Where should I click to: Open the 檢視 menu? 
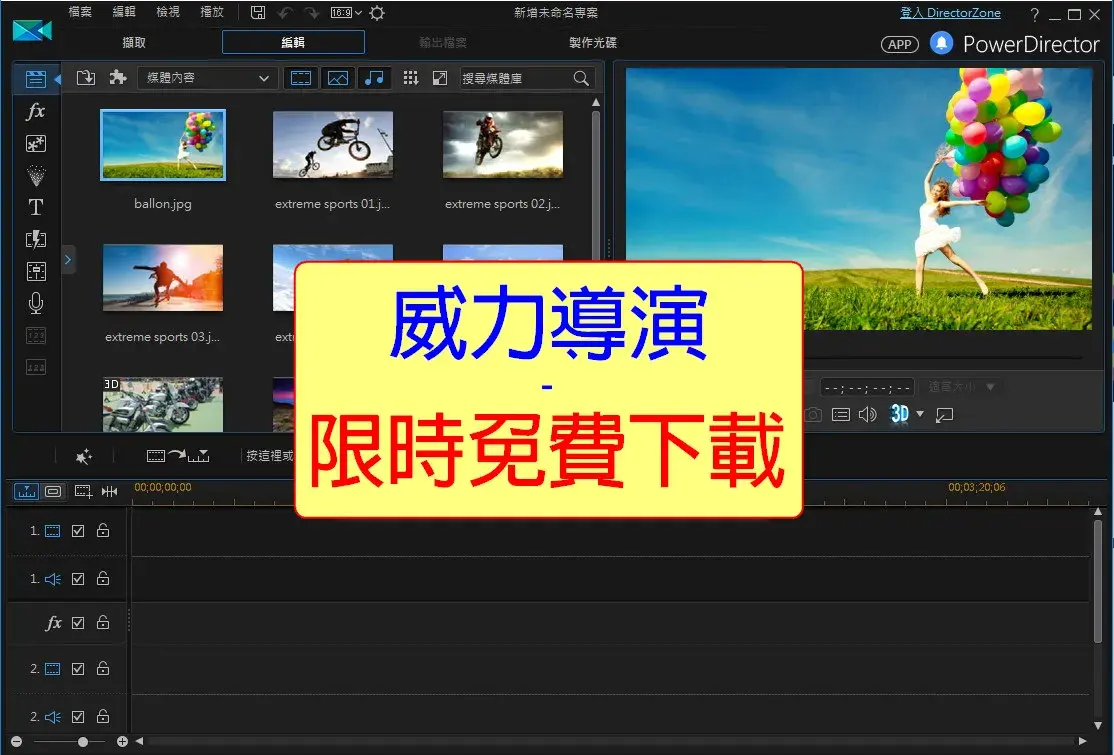point(168,12)
